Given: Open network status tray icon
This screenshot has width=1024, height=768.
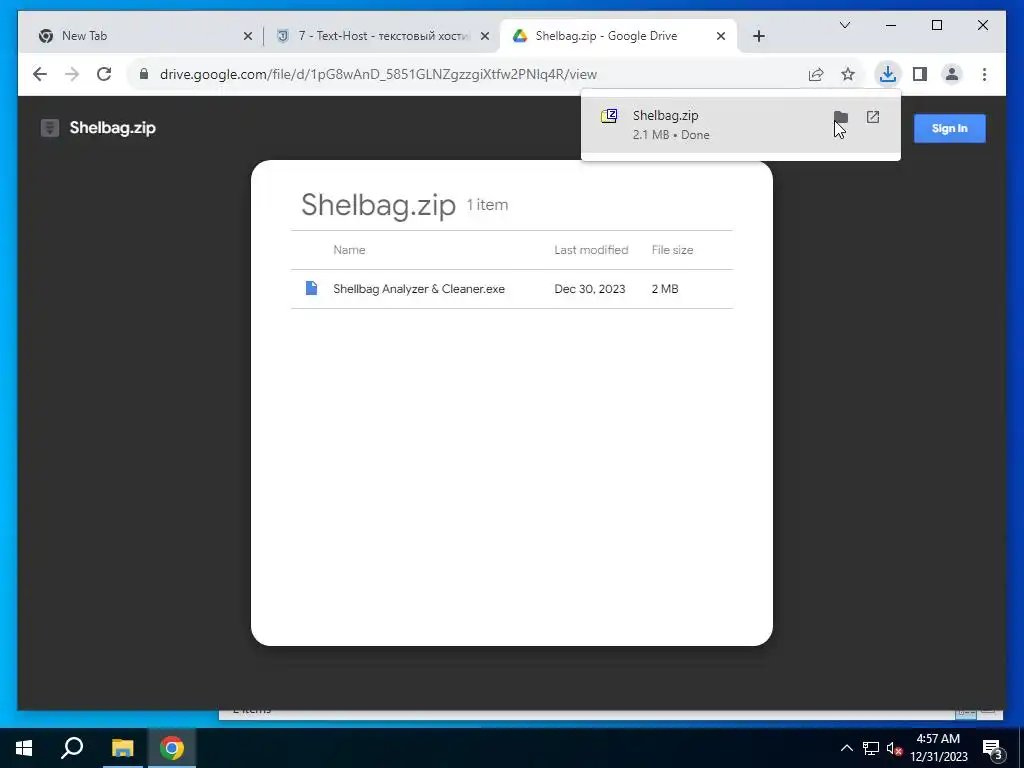Looking at the screenshot, I should 871,748.
